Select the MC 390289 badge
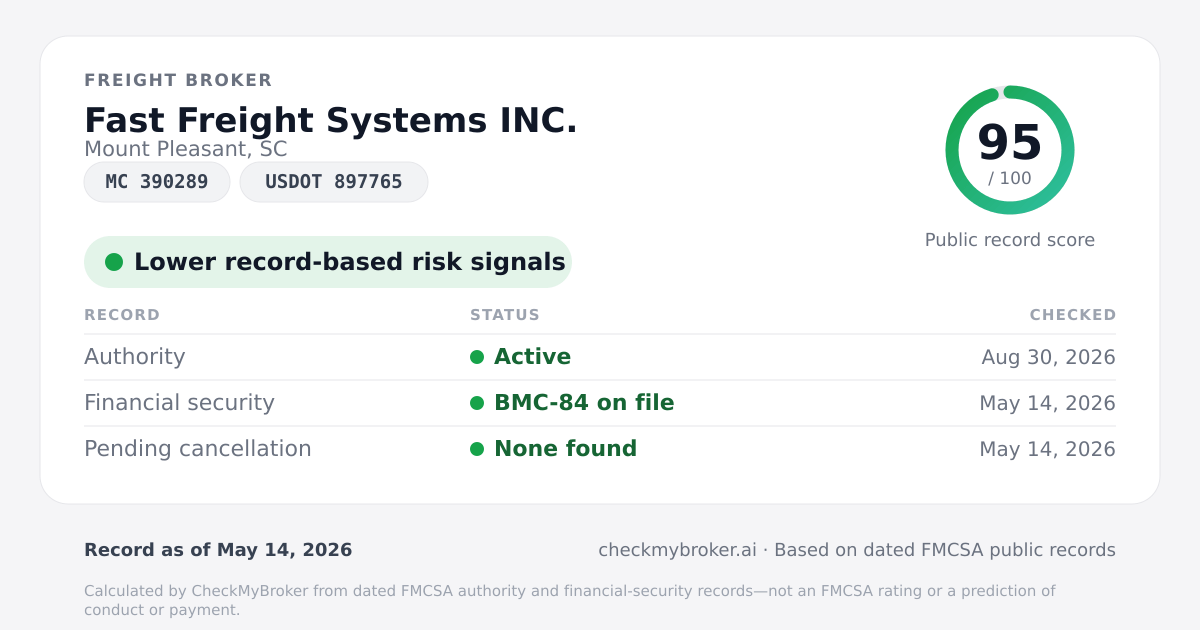This screenshot has width=1200, height=630. point(157,182)
